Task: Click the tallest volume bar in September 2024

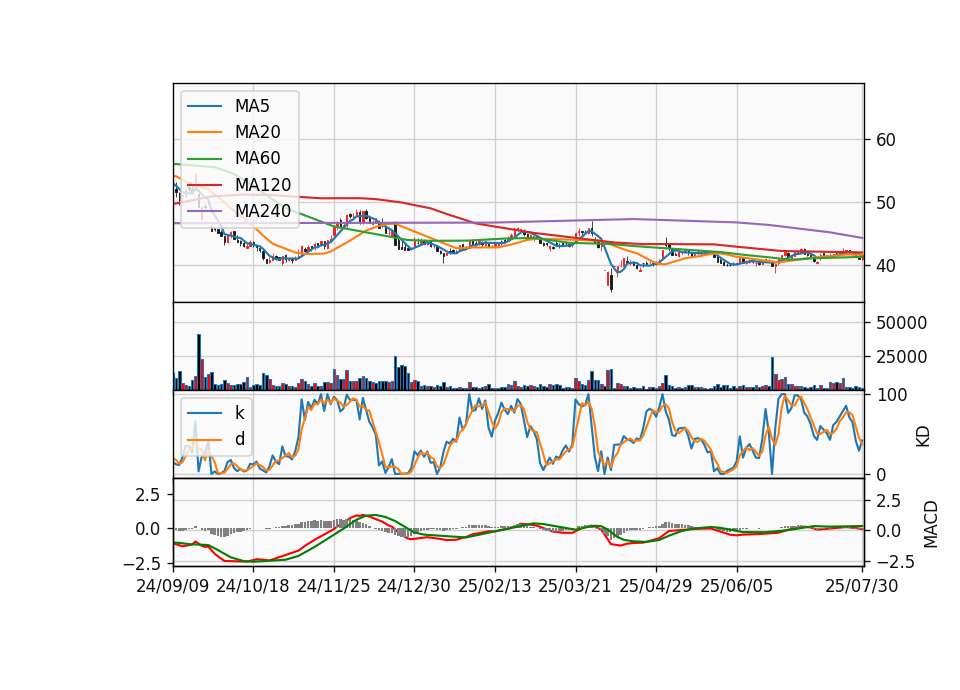Action: pos(199,362)
